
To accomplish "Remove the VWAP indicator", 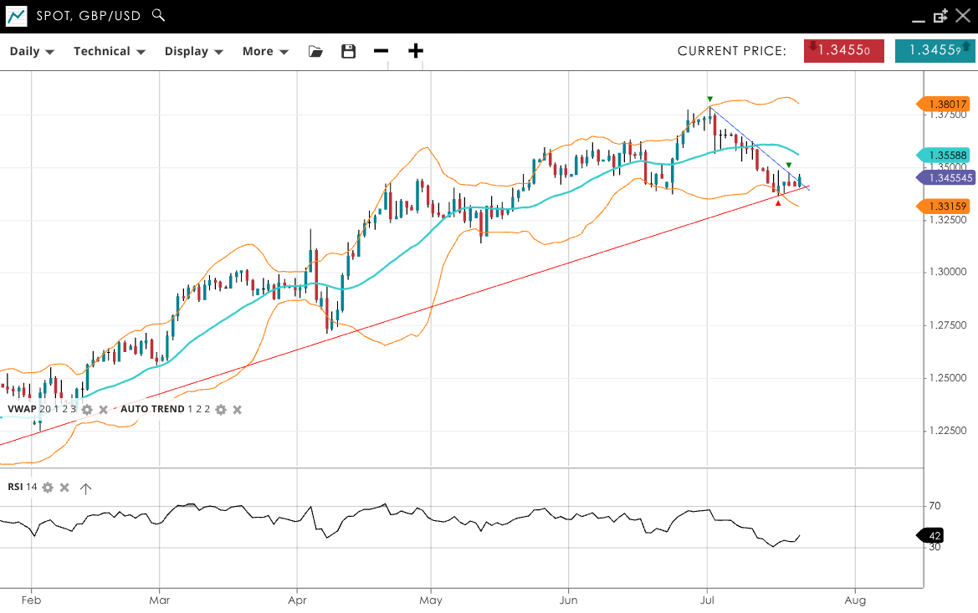I will (103, 409).
